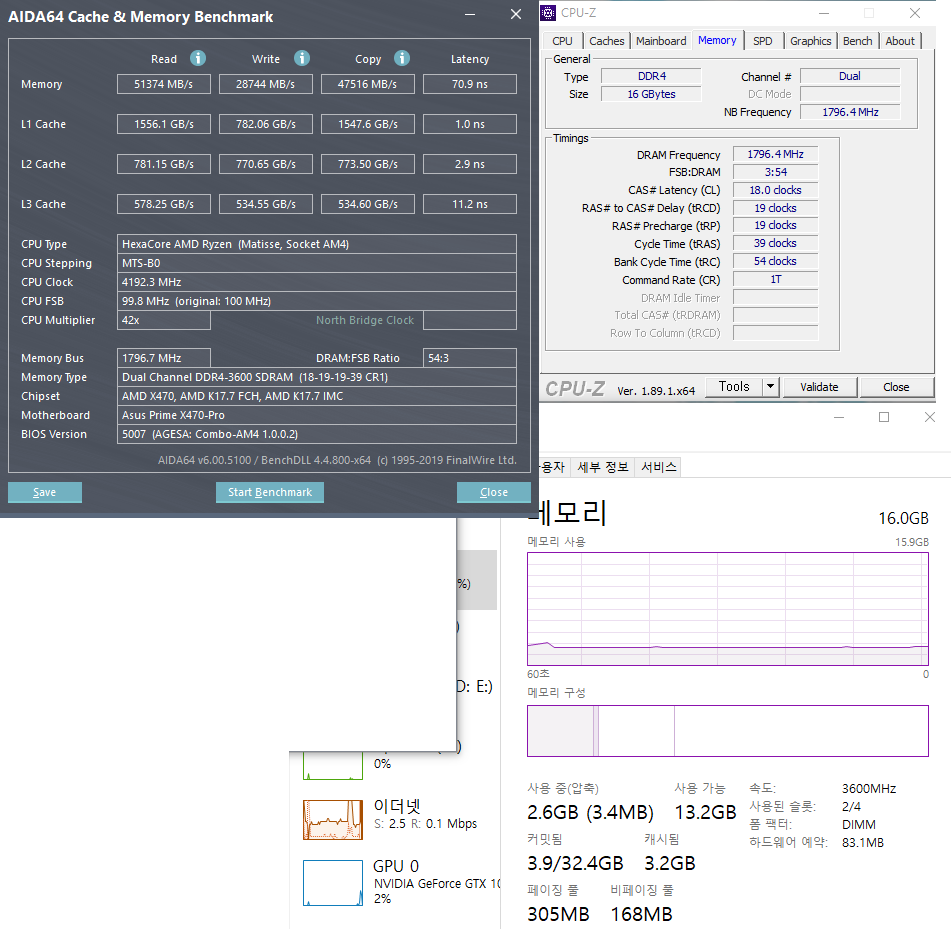
Task: Click the CPU-Z application icon in title bar
Action: click(548, 13)
